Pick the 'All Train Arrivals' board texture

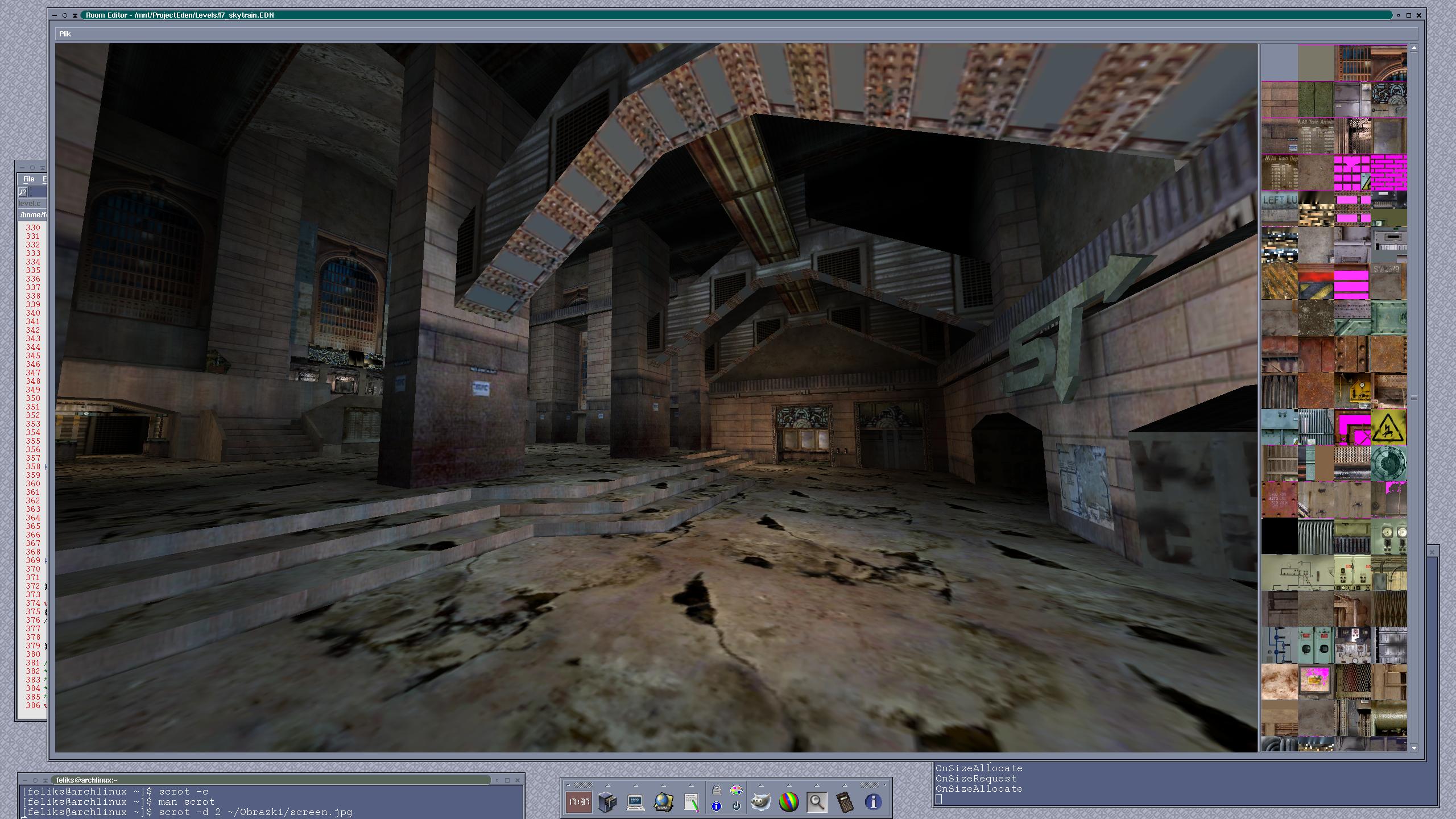[x=1316, y=136]
